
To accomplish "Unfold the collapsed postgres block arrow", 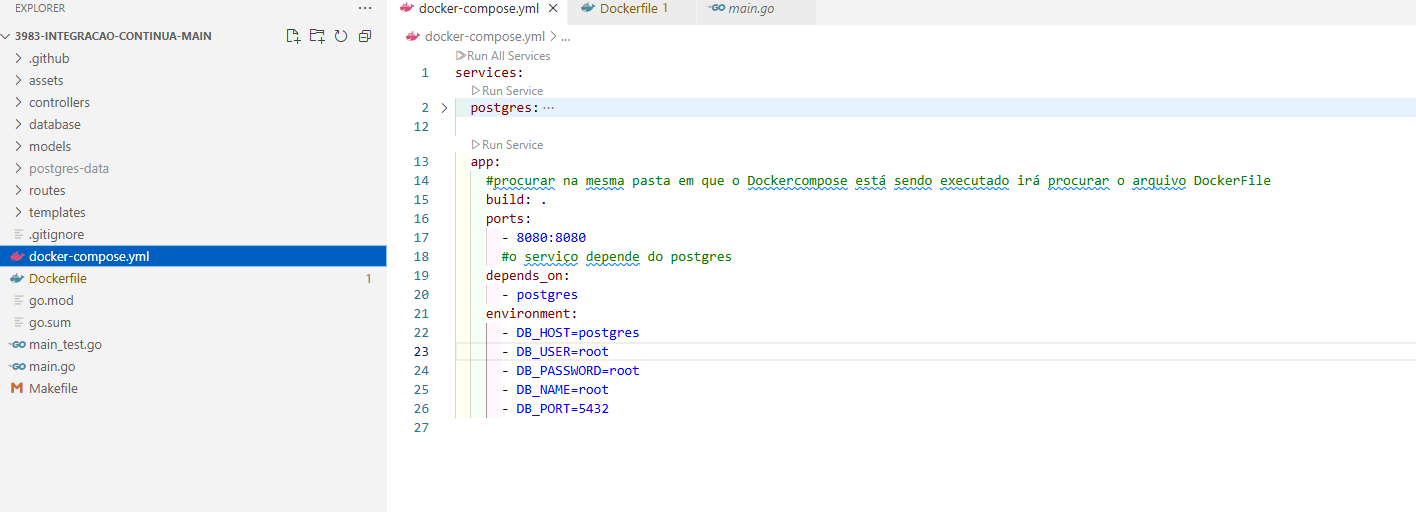I will [x=444, y=108].
